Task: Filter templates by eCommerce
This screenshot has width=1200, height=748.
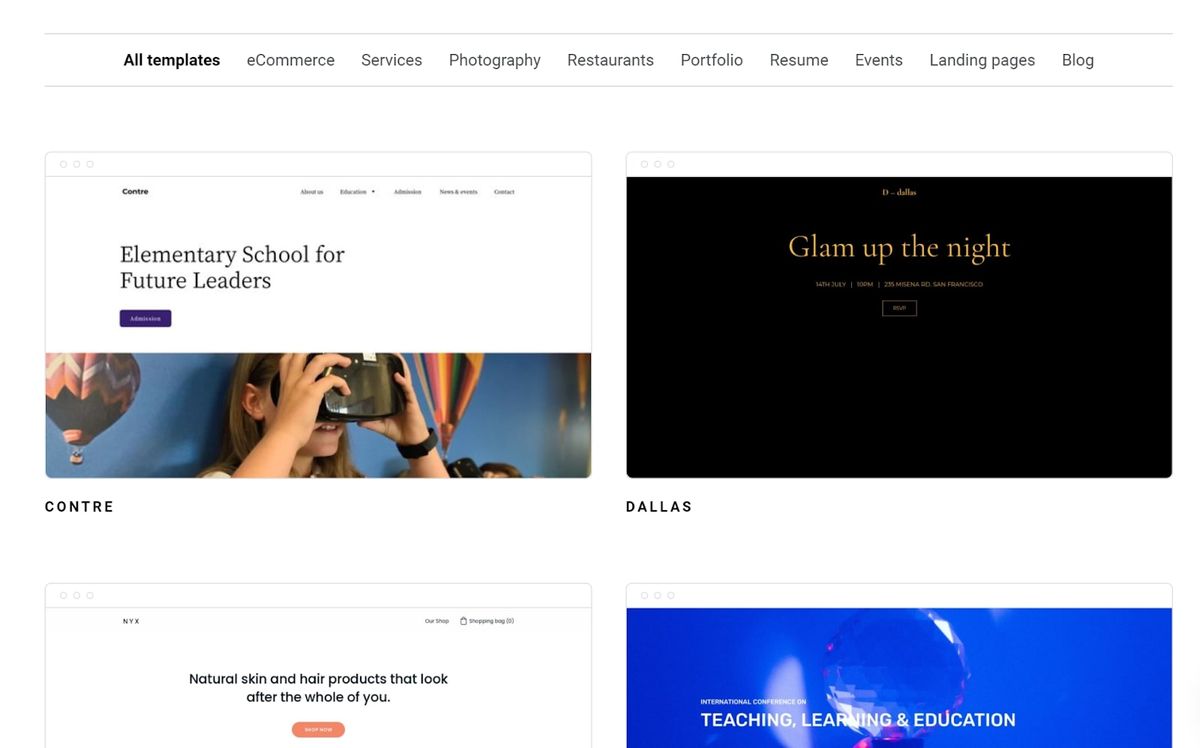Action: (x=291, y=60)
